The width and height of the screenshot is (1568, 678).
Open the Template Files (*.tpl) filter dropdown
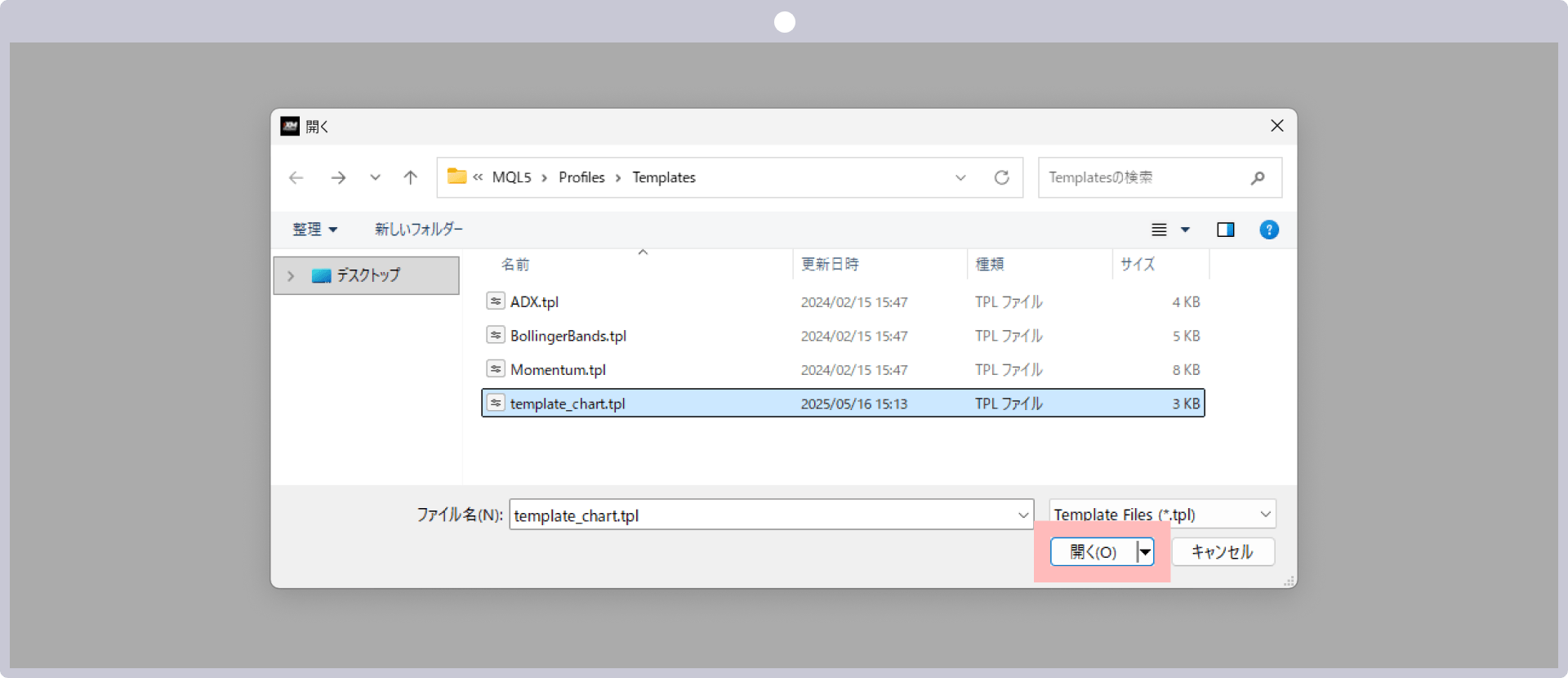coord(1162,514)
